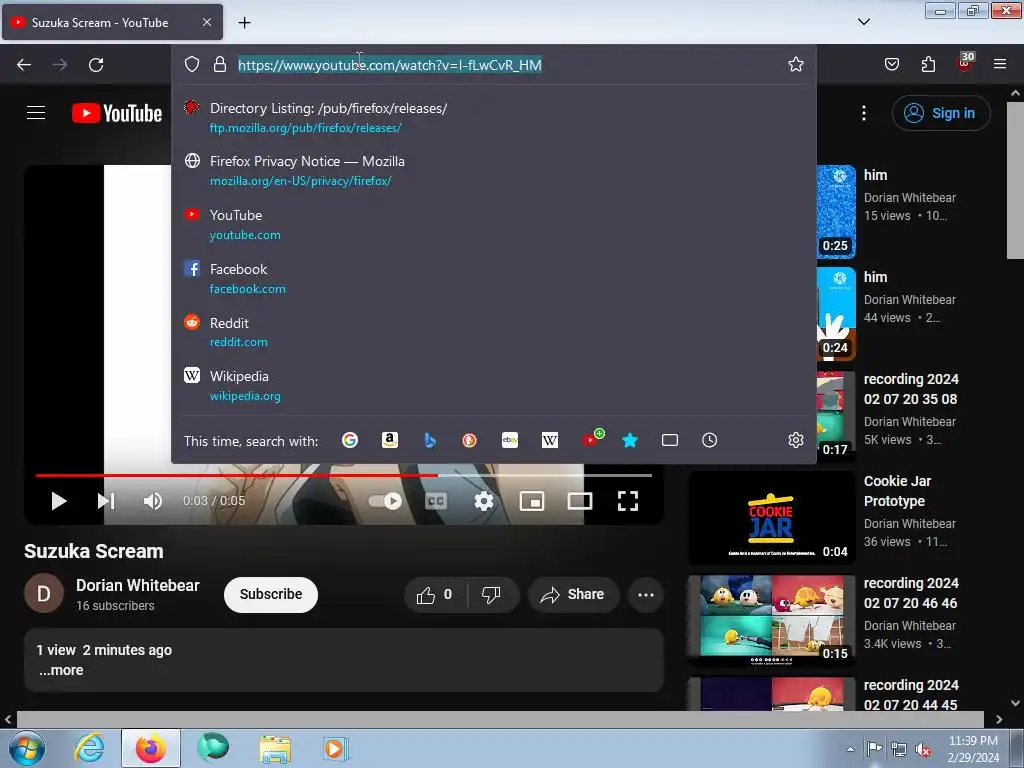Search this time with Google
This screenshot has width=1024, height=768.
pyautogui.click(x=350, y=440)
